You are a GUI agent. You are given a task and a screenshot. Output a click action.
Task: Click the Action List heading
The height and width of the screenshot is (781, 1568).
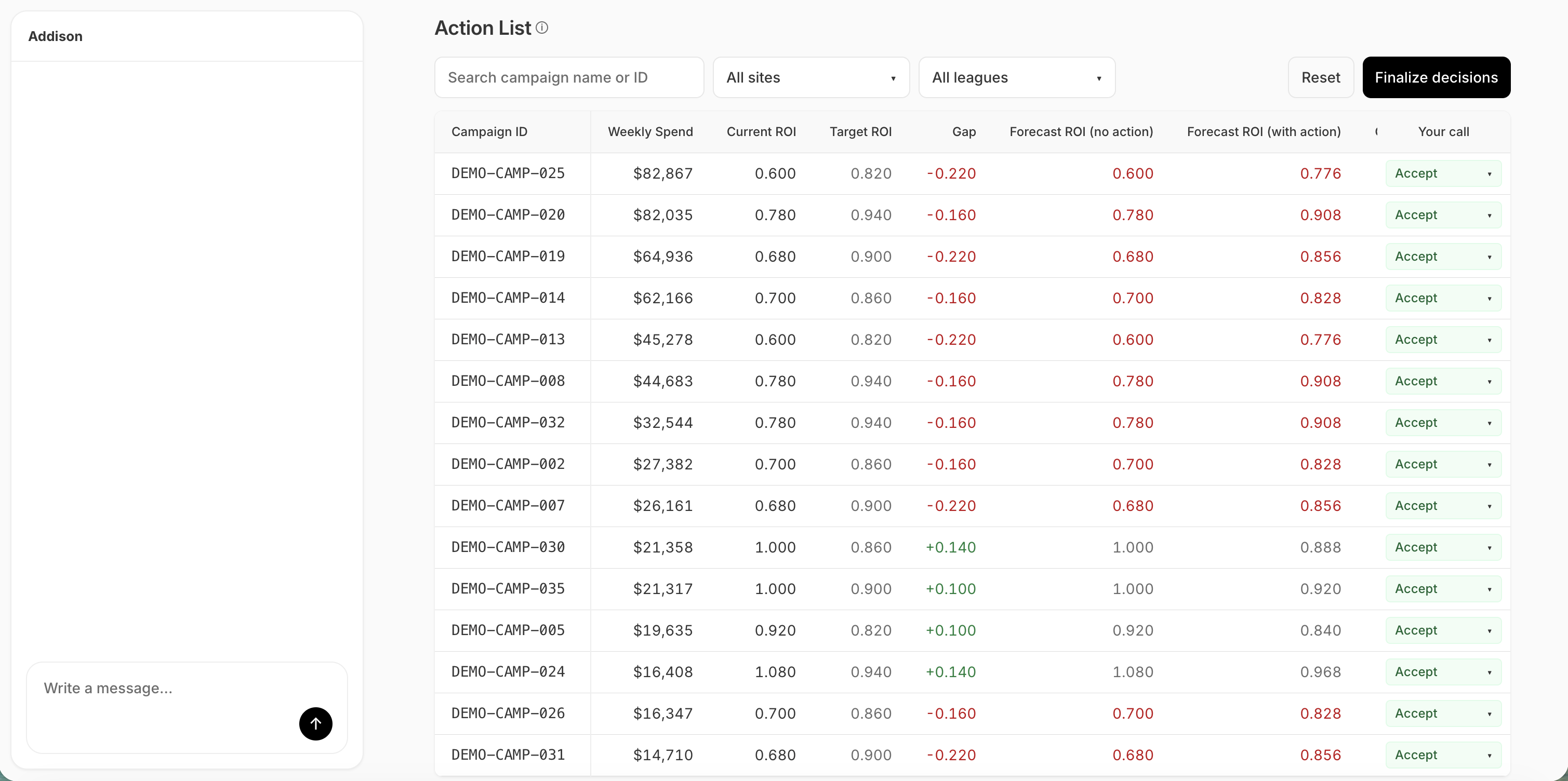pos(483,28)
